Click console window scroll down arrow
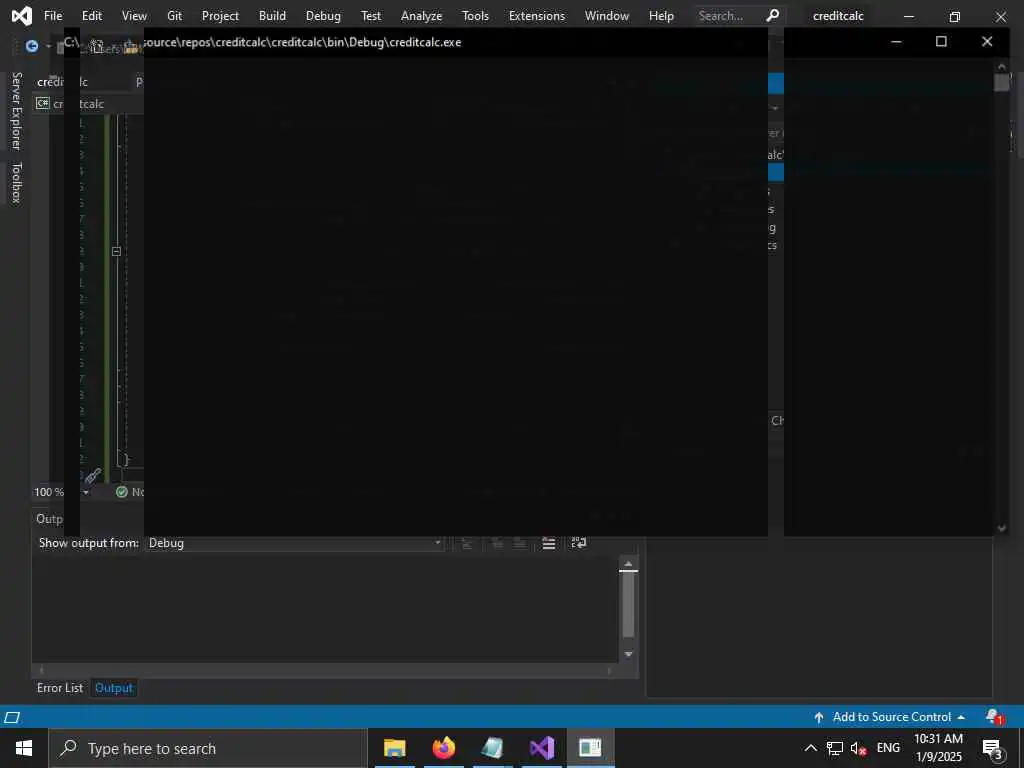The width and height of the screenshot is (1024, 768). click(x=1002, y=528)
